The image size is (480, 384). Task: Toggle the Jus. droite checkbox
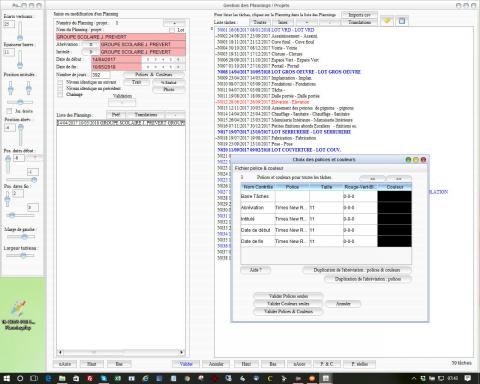pyautogui.click(x=9, y=111)
